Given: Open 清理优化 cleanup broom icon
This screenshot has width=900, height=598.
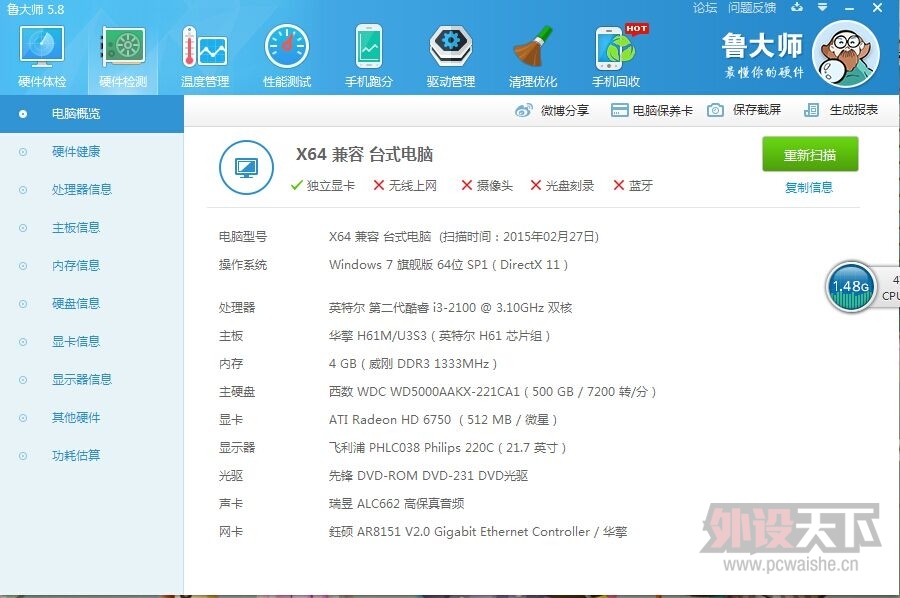Looking at the screenshot, I should coord(533,56).
